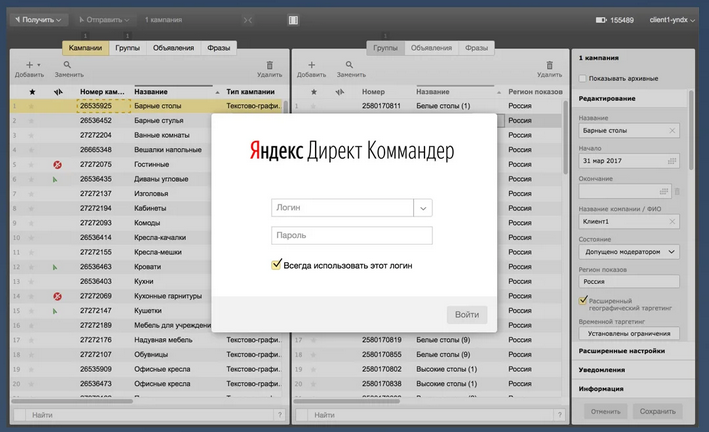
Task: Click green flag icon for campaign 26536435
Action: [x=55, y=180]
